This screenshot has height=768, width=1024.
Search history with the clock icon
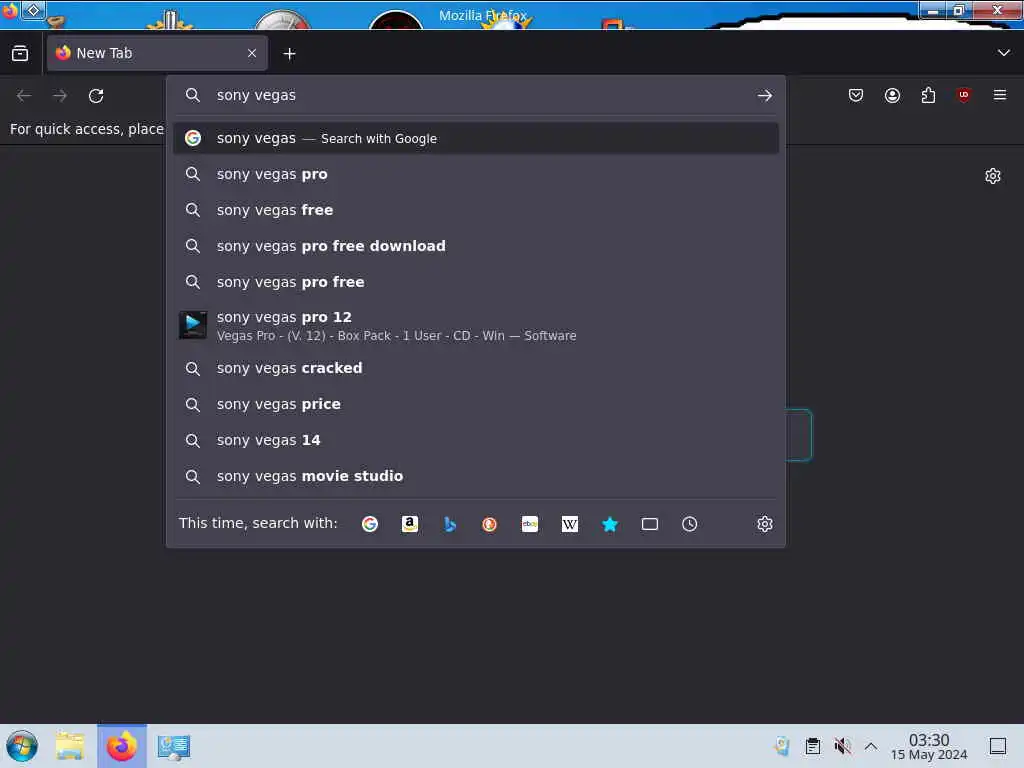tap(690, 524)
